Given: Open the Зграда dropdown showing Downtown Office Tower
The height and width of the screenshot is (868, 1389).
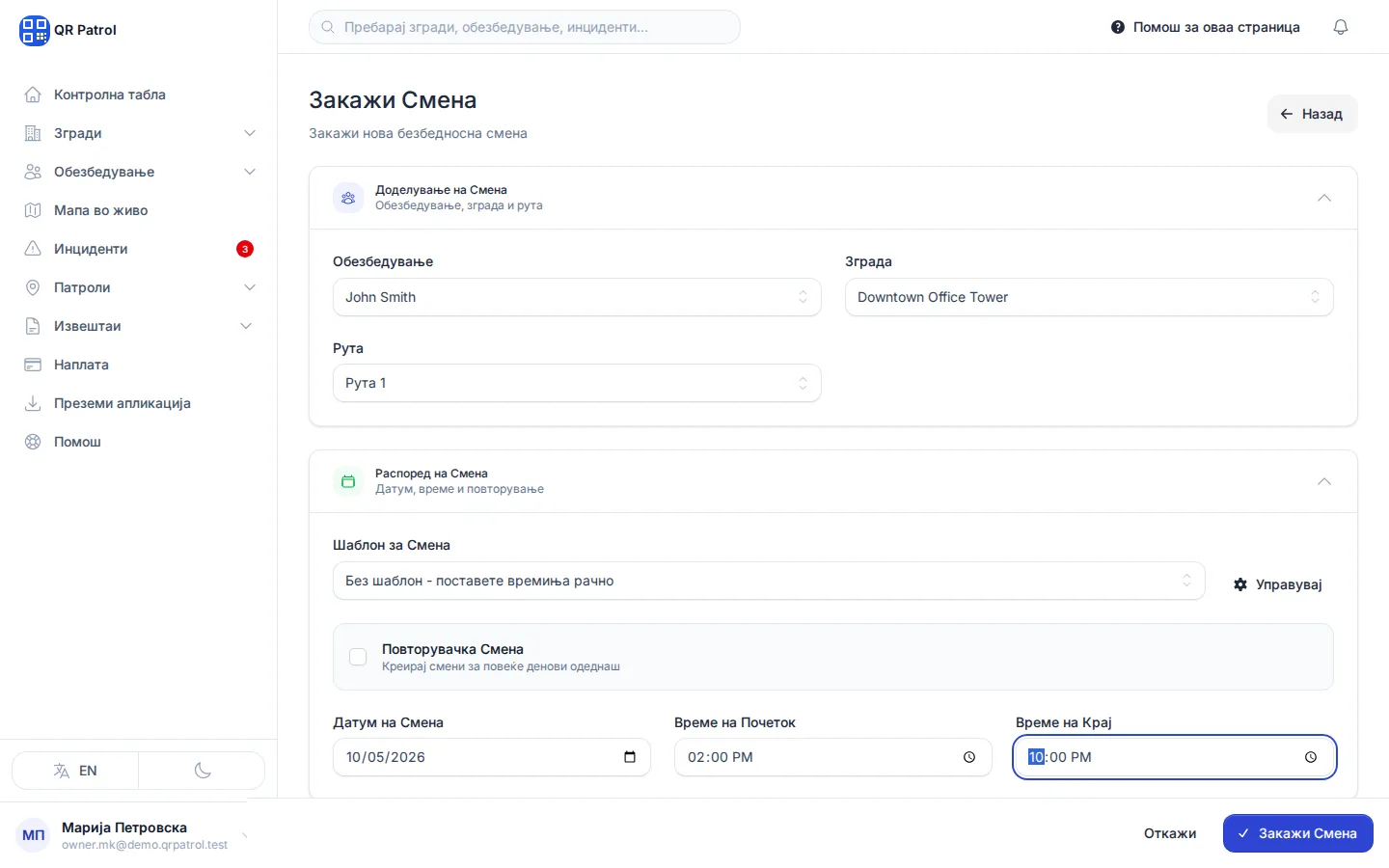Looking at the screenshot, I should click(x=1089, y=297).
